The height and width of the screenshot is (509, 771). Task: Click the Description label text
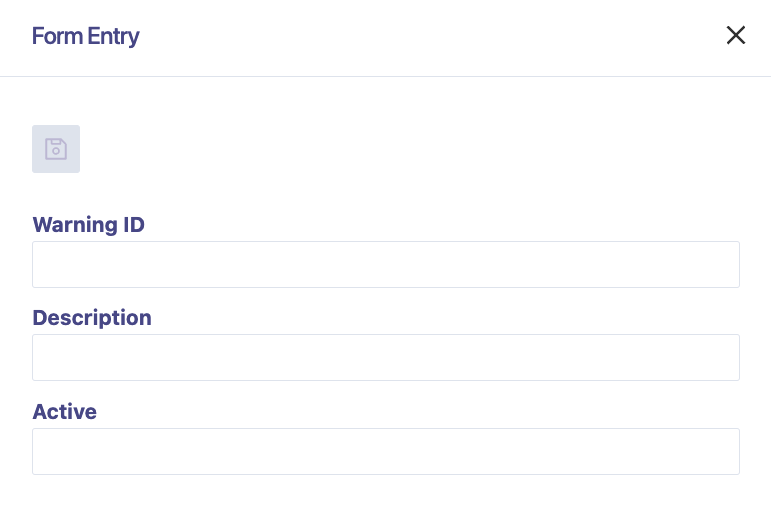92,318
